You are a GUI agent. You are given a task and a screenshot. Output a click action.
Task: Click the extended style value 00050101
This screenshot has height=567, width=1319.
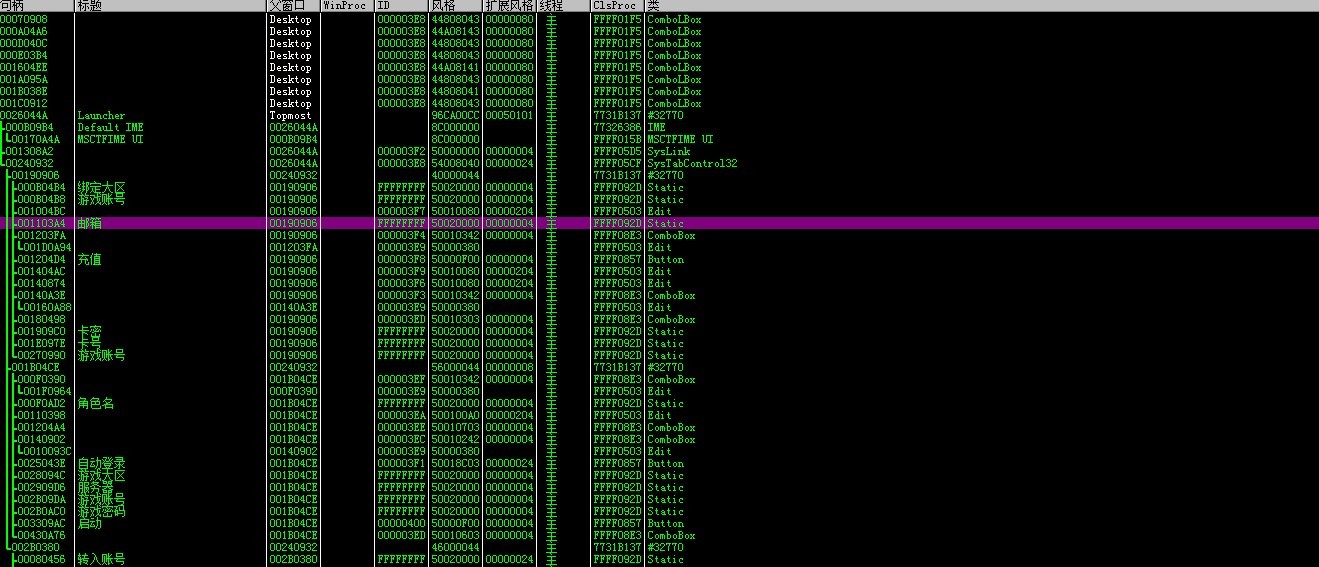509,116
